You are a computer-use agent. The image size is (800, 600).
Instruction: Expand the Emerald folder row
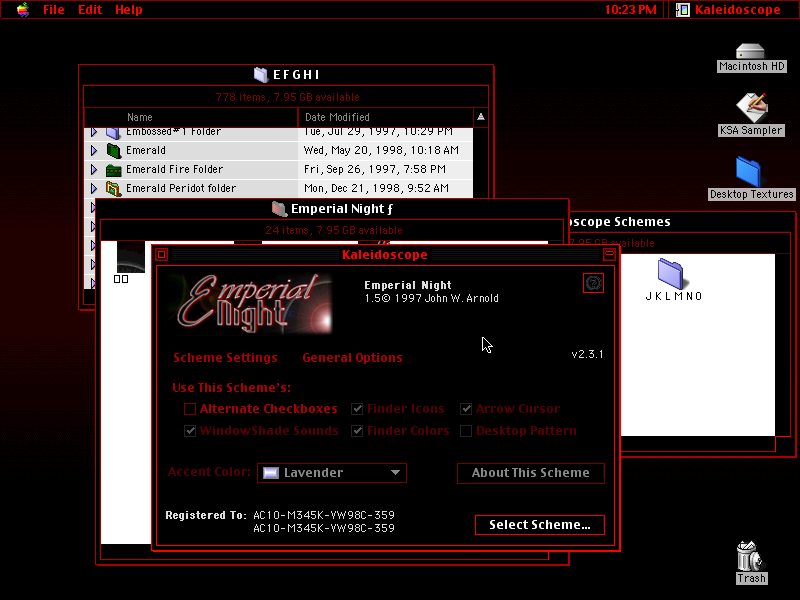(x=94, y=151)
